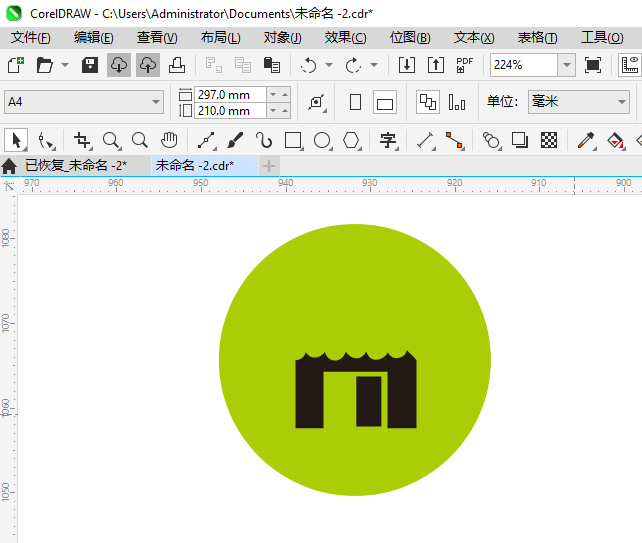The width and height of the screenshot is (642, 543).
Task: Apply size to all pages icon
Action: (428, 102)
